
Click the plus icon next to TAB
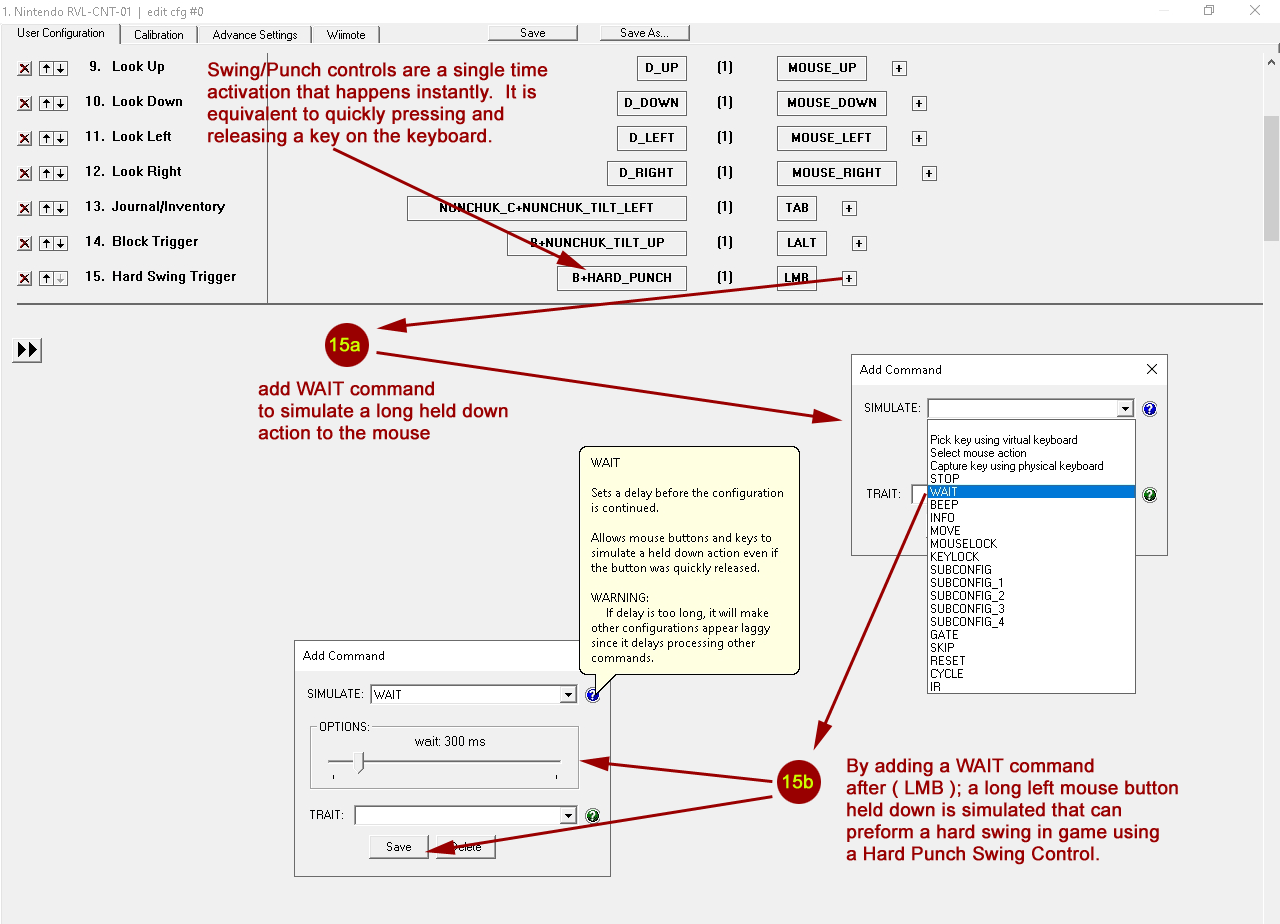point(849,209)
